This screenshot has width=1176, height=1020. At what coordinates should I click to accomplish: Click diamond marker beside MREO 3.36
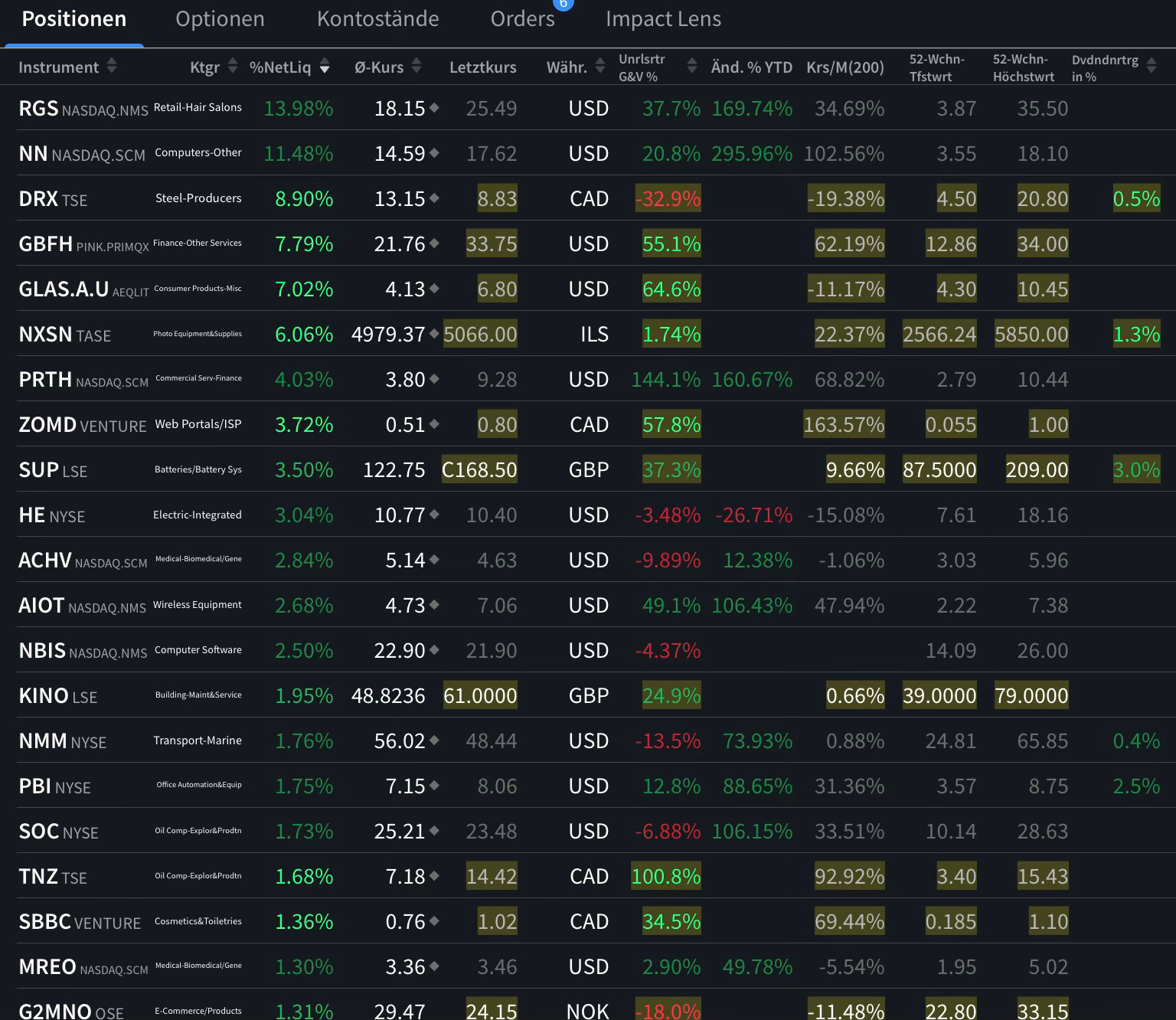click(434, 966)
